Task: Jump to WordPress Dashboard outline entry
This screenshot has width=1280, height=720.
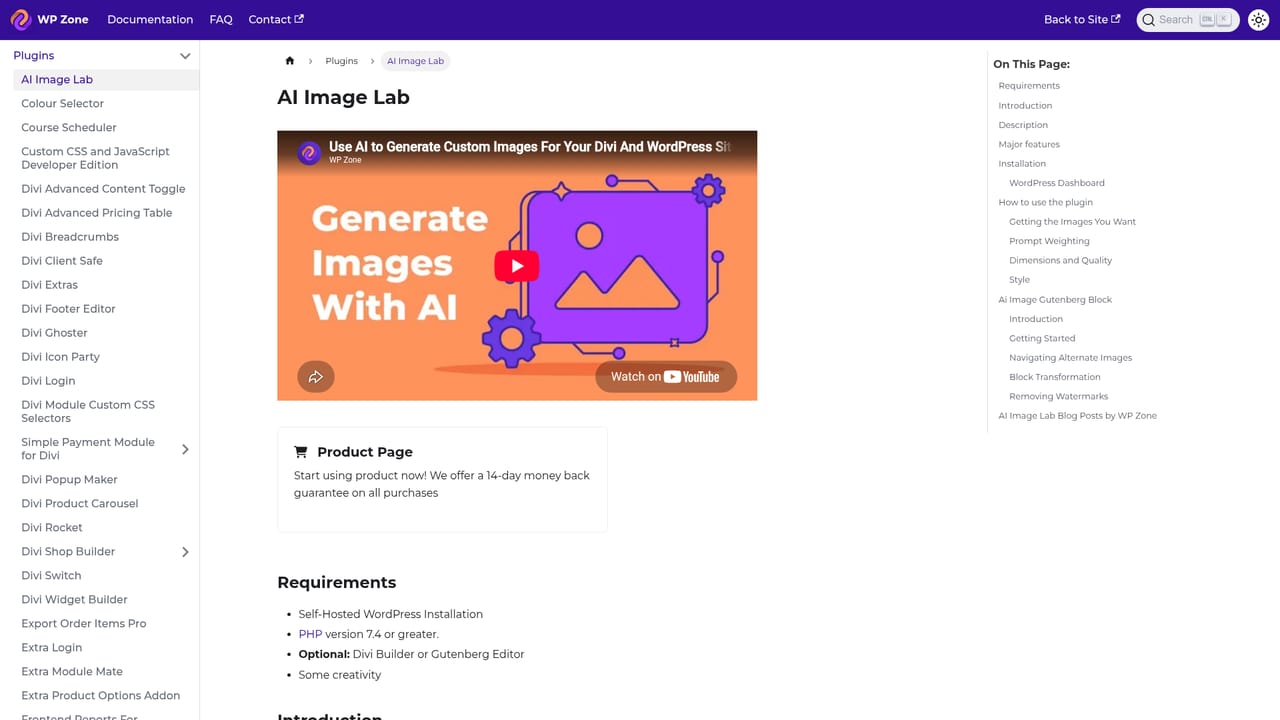Action: pos(1057,183)
